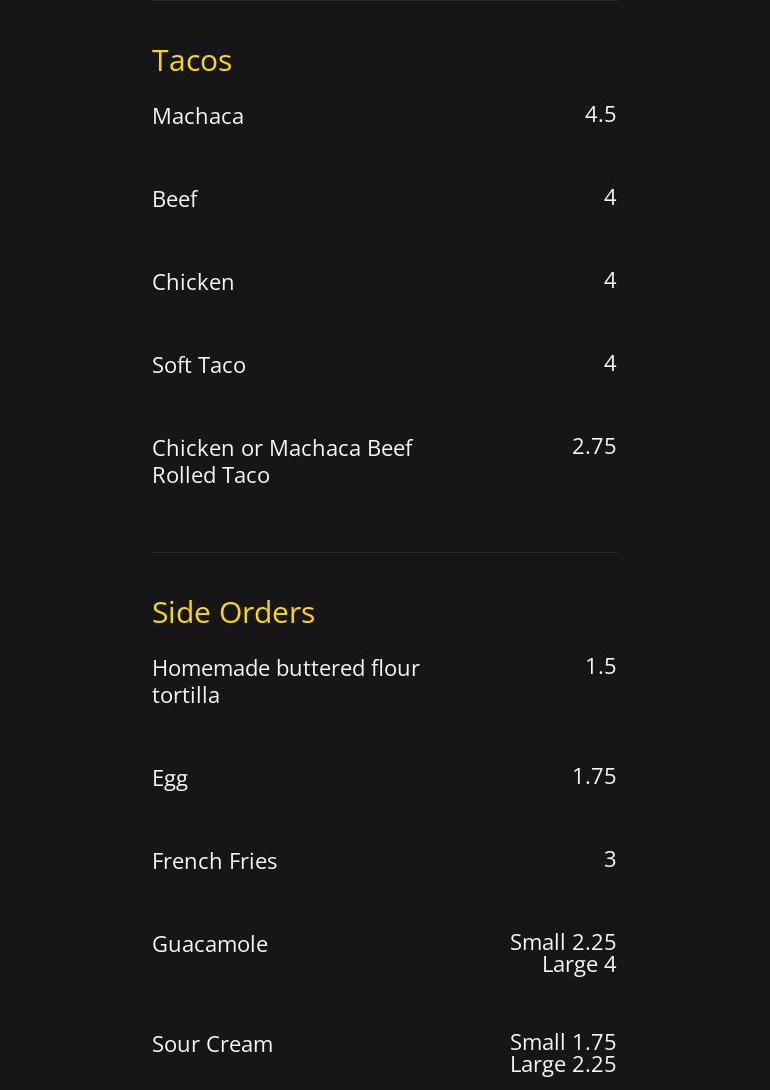Click the Machaca taco price 4.5
This screenshot has height=1090, width=770.
click(600, 114)
